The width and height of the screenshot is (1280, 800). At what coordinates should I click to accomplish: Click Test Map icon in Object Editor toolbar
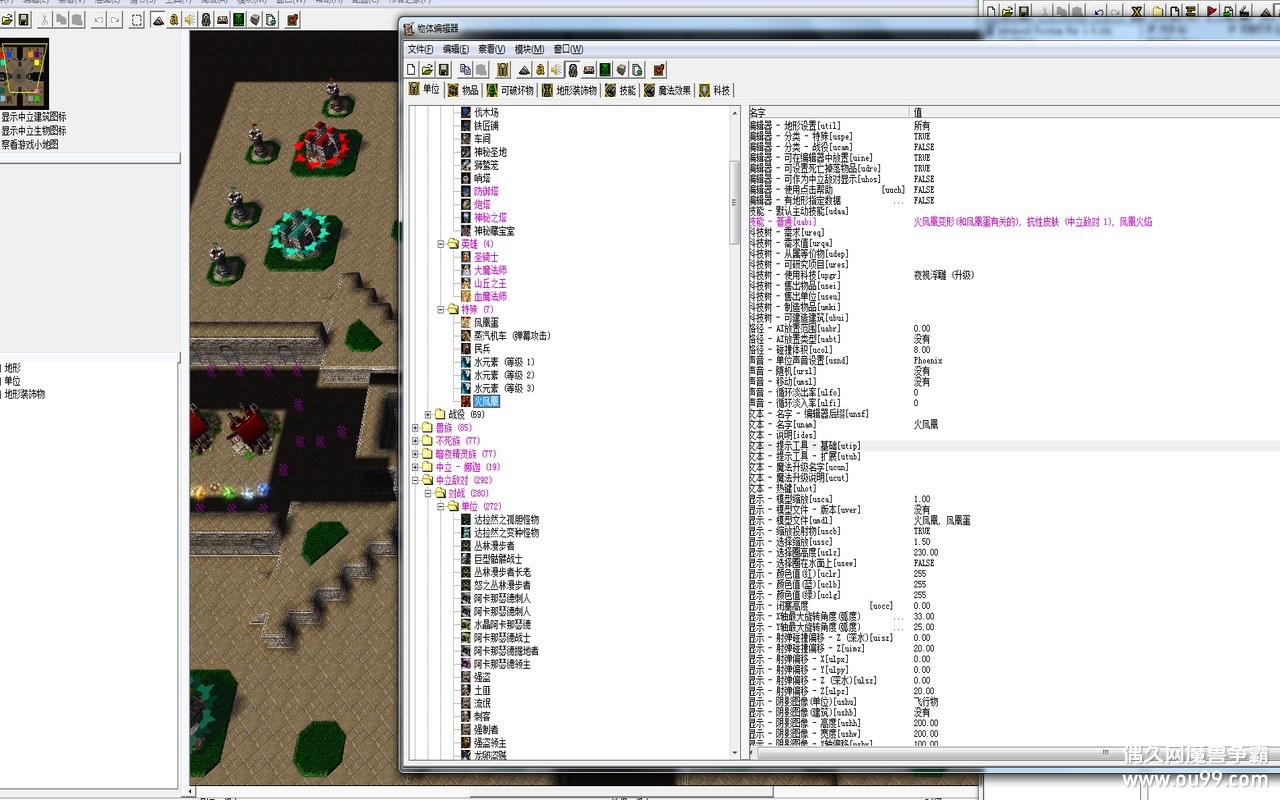click(659, 70)
